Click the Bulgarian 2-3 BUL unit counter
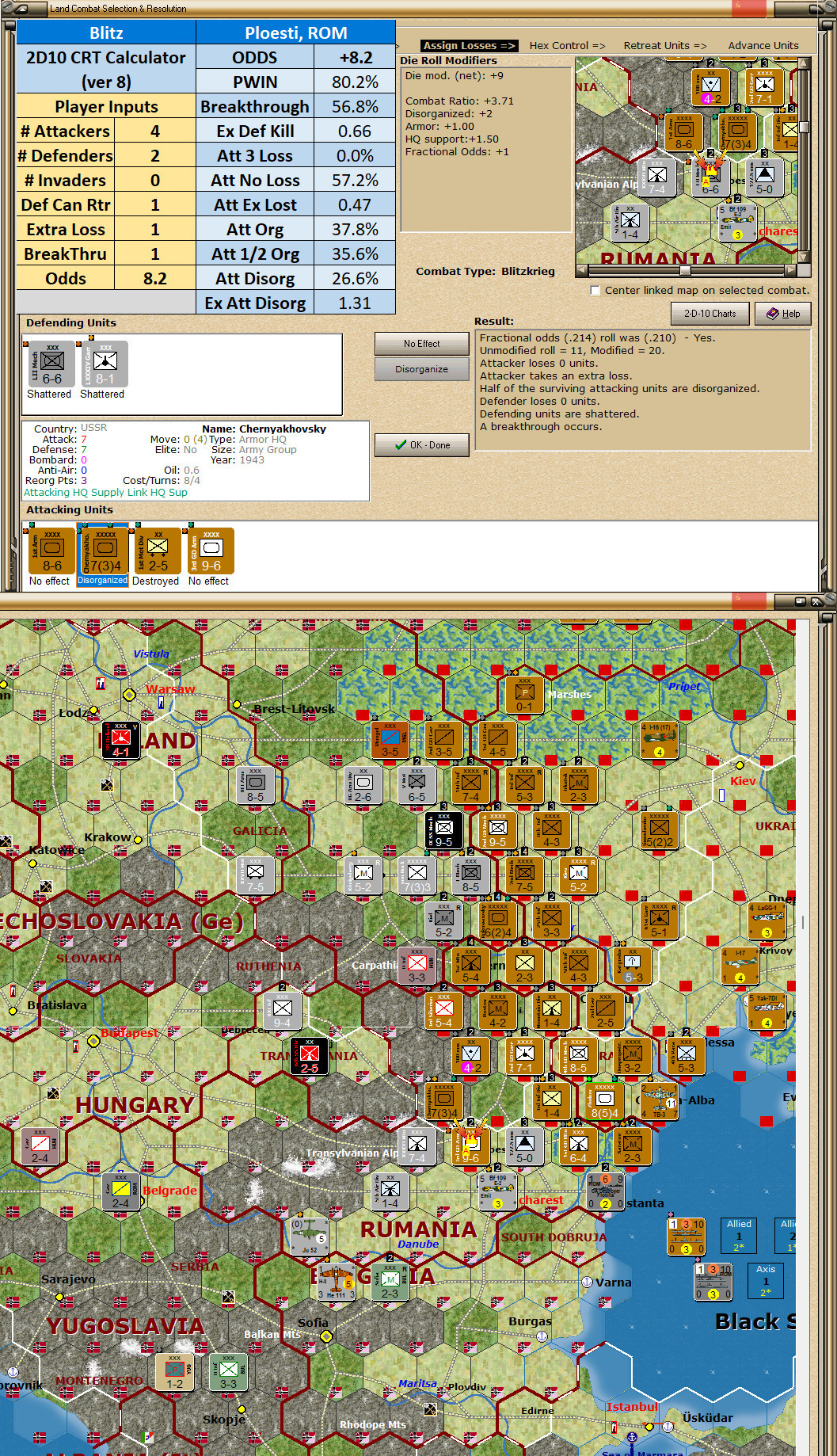This screenshot has width=837, height=1456. pyautogui.click(x=390, y=1281)
